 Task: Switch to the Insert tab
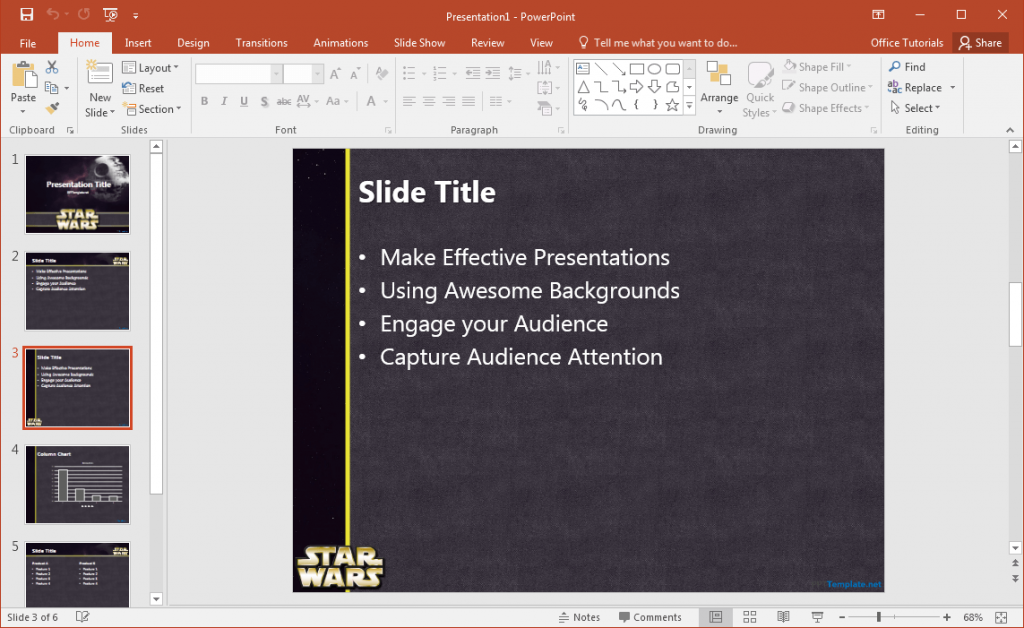(137, 42)
